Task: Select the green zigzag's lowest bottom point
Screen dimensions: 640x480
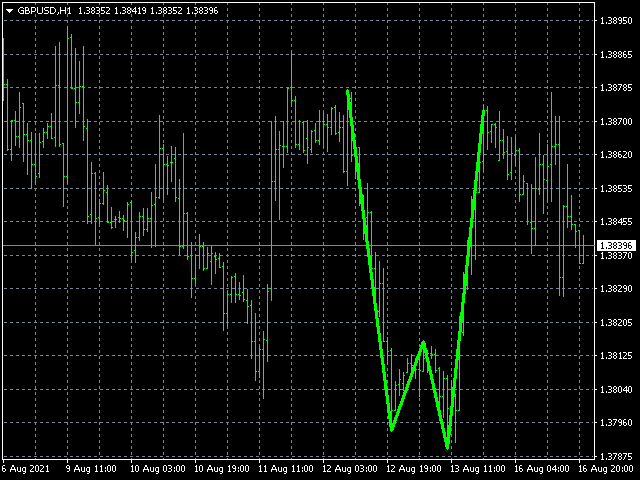Action: point(447,447)
